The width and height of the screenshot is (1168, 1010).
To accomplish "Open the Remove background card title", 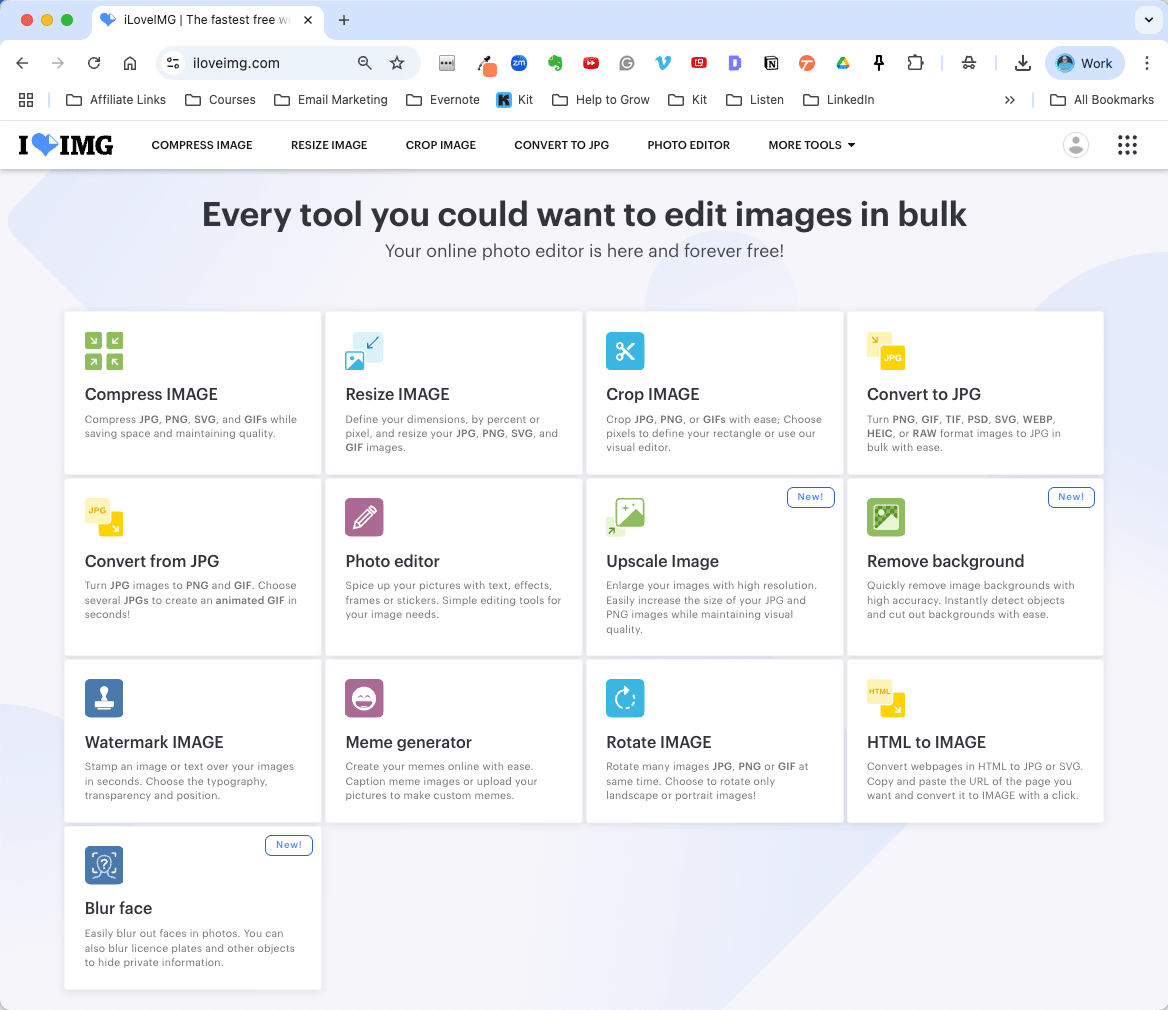I will 945,561.
